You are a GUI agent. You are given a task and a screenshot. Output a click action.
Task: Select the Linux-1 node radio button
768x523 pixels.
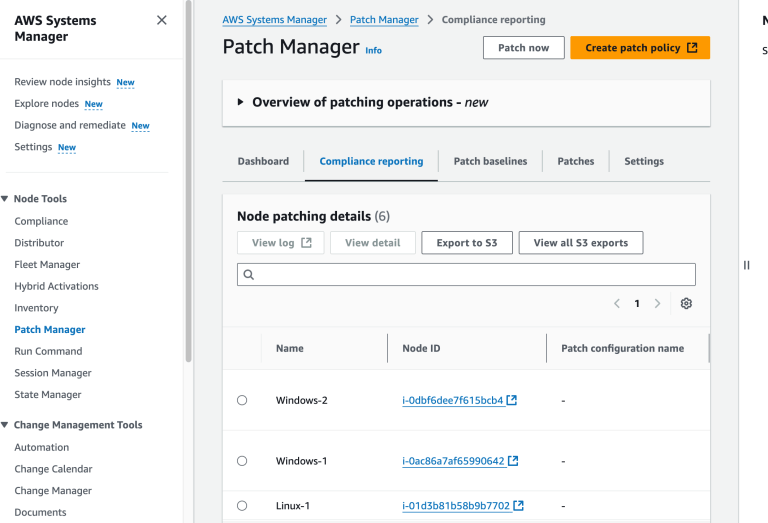pyautogui.click(x=242, y=506)
